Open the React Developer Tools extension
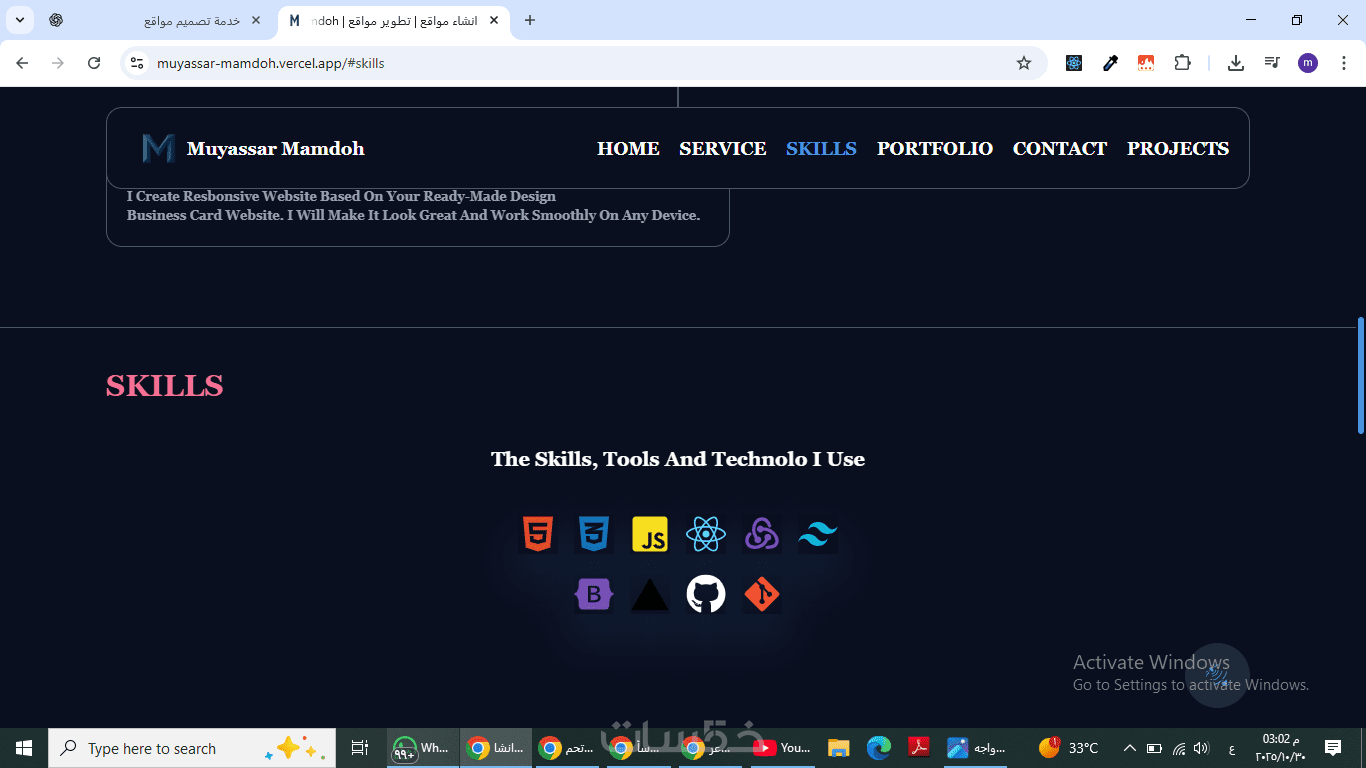 click(x=1074, y=63)
